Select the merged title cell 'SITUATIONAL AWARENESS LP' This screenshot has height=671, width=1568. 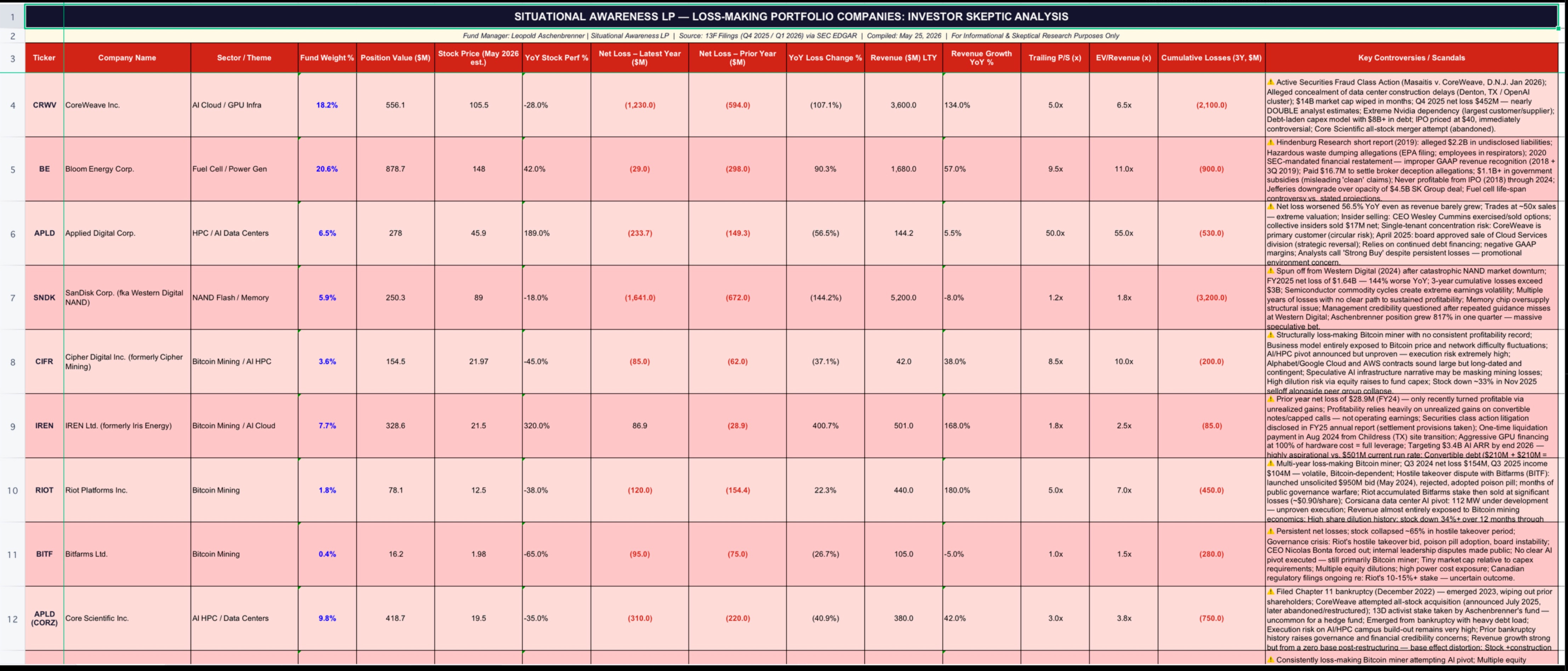pos(791,16)
